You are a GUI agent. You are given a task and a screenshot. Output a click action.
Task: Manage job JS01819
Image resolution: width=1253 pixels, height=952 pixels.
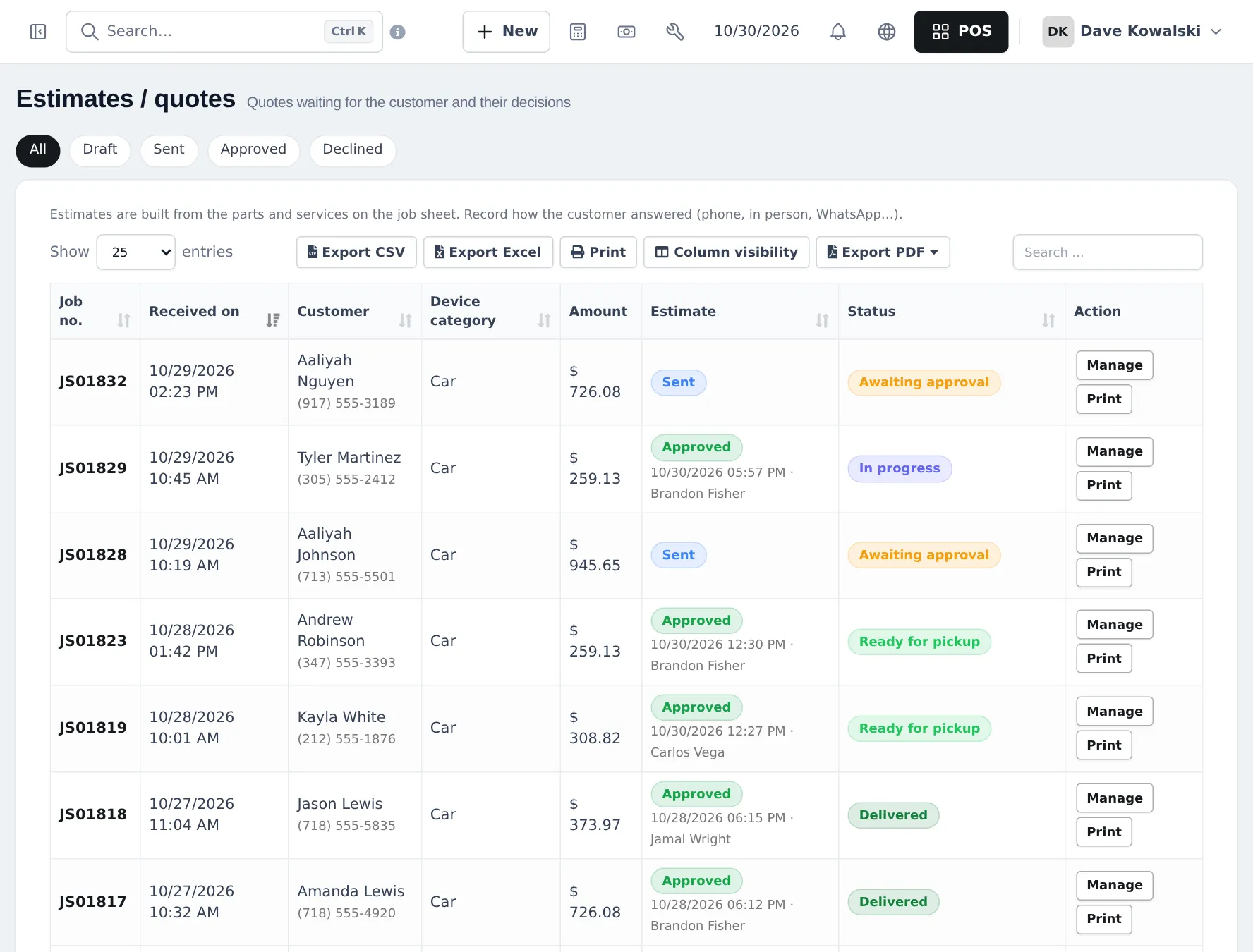tap(1114, 712)
